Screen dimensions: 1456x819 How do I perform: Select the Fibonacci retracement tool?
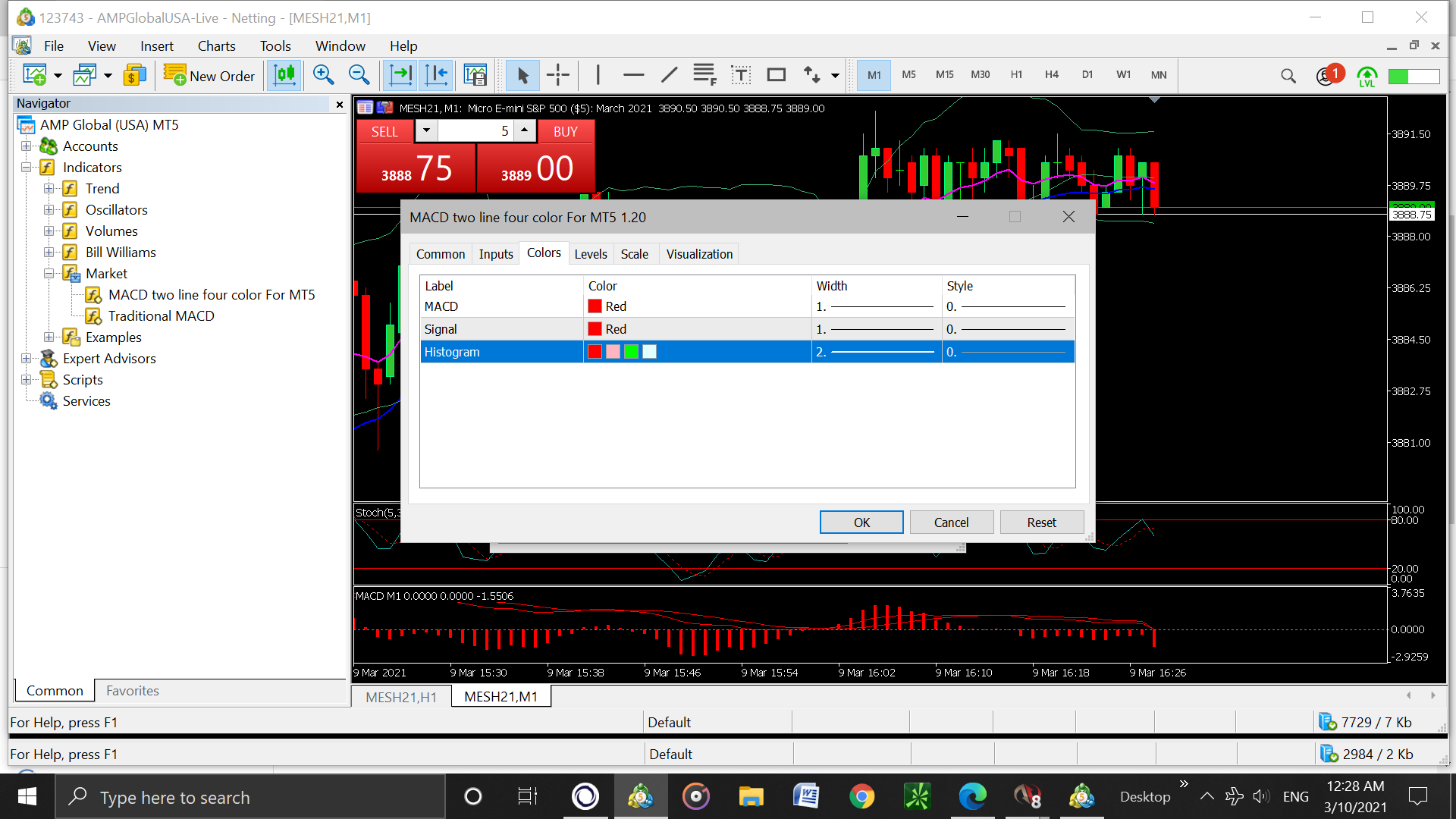[x=704, y=75]
